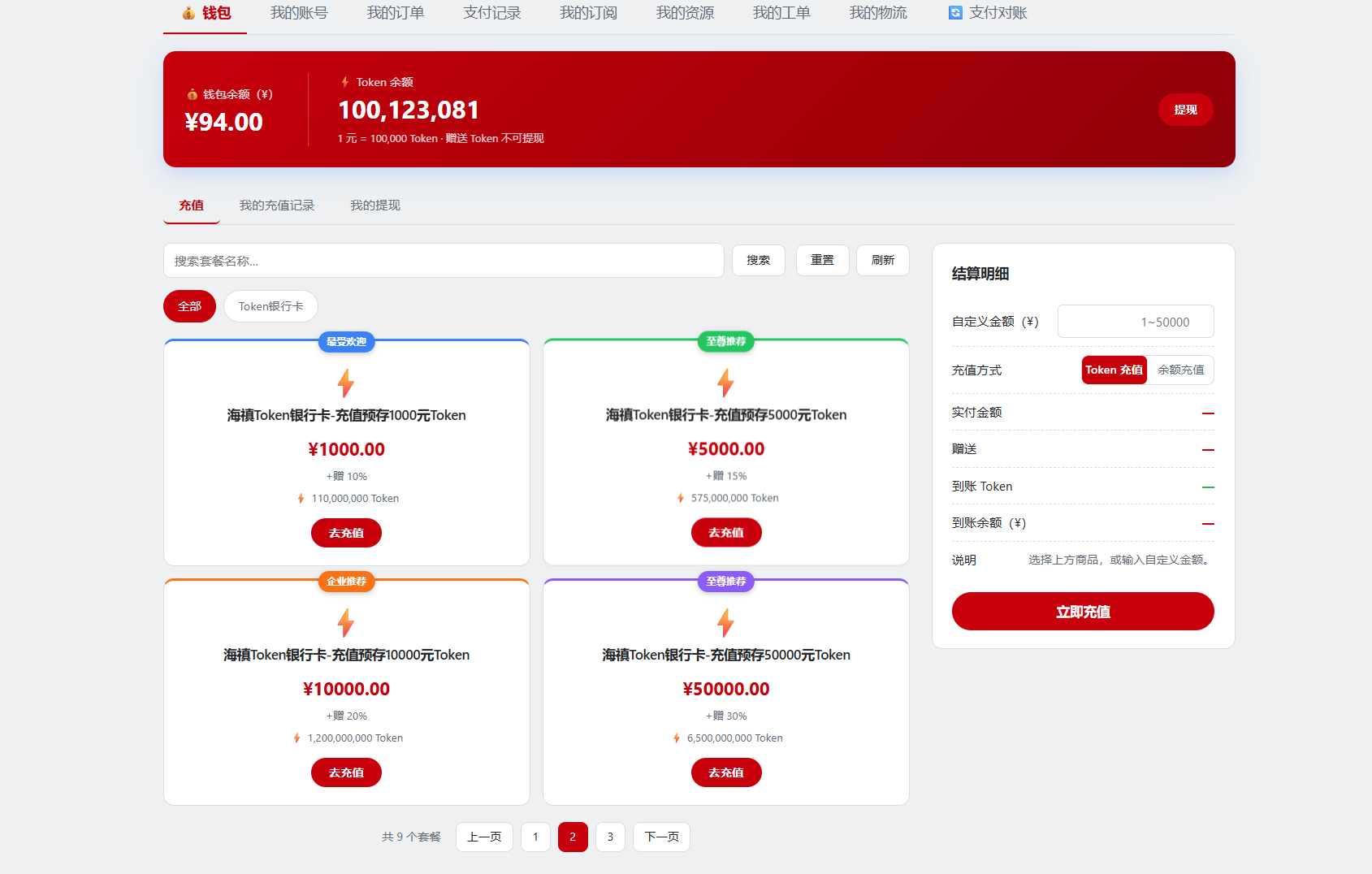This screenshot has height=874, width=1372.
Task: Click the 立即充值 button
Action: click(x=1083, y=612)
